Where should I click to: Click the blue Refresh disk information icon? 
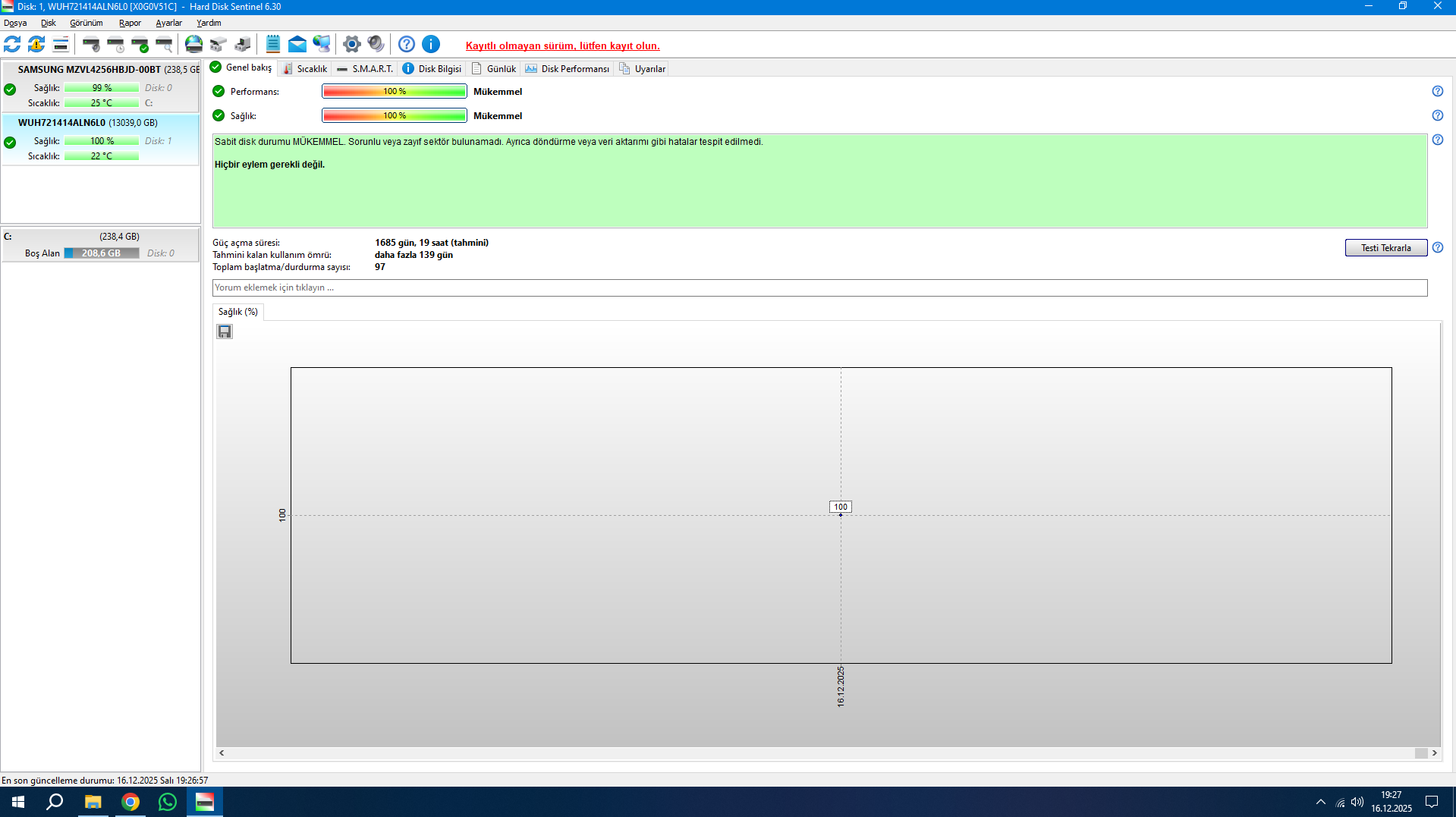tap(12, 44)
